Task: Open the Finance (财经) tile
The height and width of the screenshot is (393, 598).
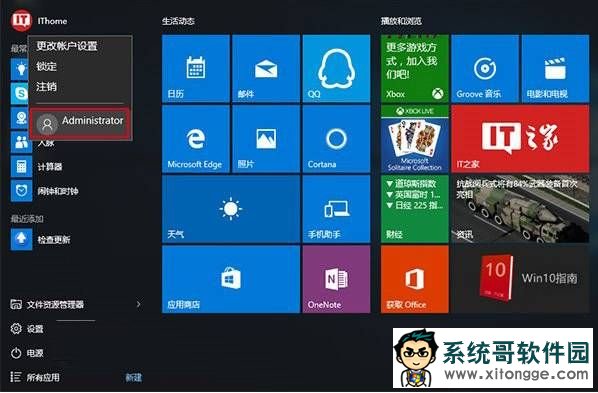Action: (x=415, y=209)
